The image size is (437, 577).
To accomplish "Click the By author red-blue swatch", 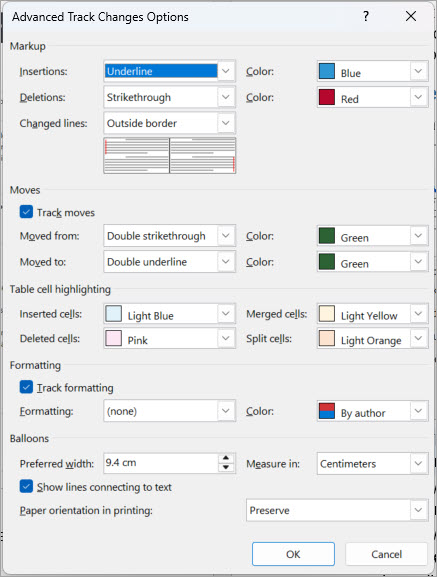I will point(327,411).
